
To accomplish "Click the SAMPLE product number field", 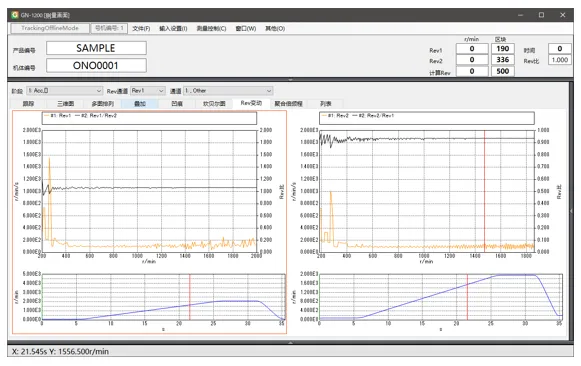I will pyautogui.click(x=96, y=48).
